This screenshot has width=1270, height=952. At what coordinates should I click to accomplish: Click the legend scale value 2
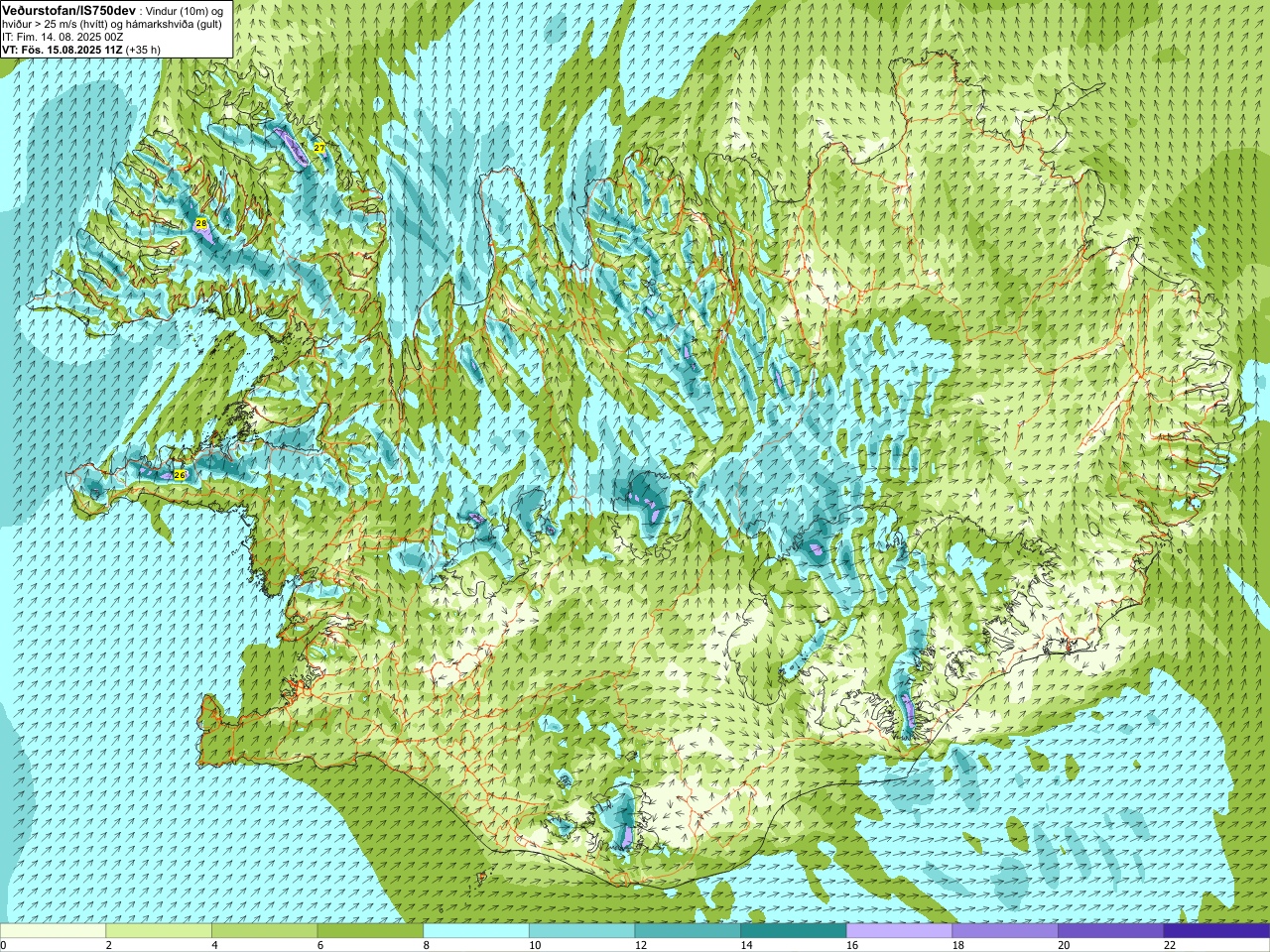(108, 945)
